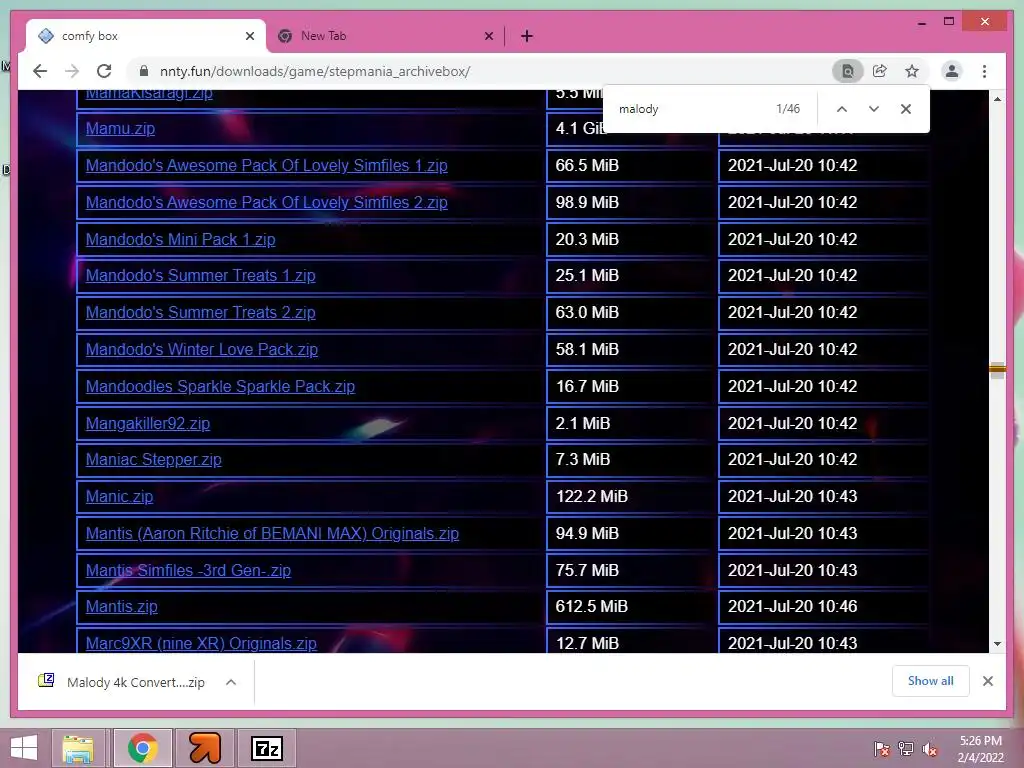
Task: Click the address bar URL
Action: tap(315, 71)
